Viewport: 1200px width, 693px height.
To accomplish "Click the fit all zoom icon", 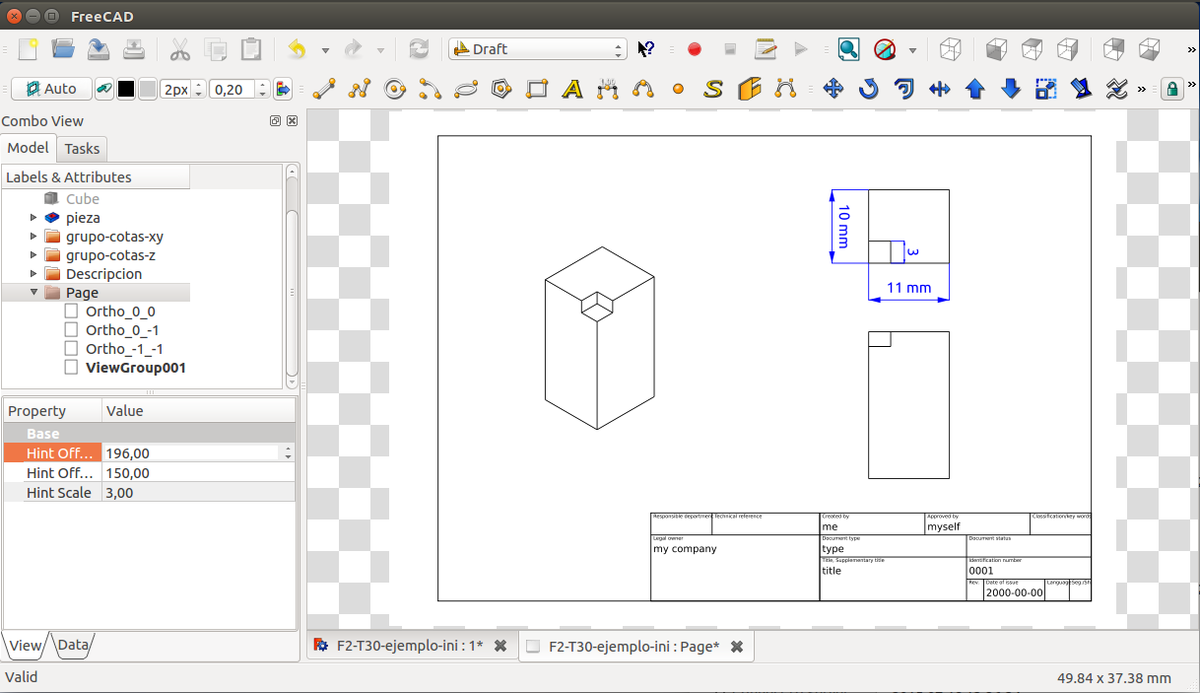I will (848, 49).
